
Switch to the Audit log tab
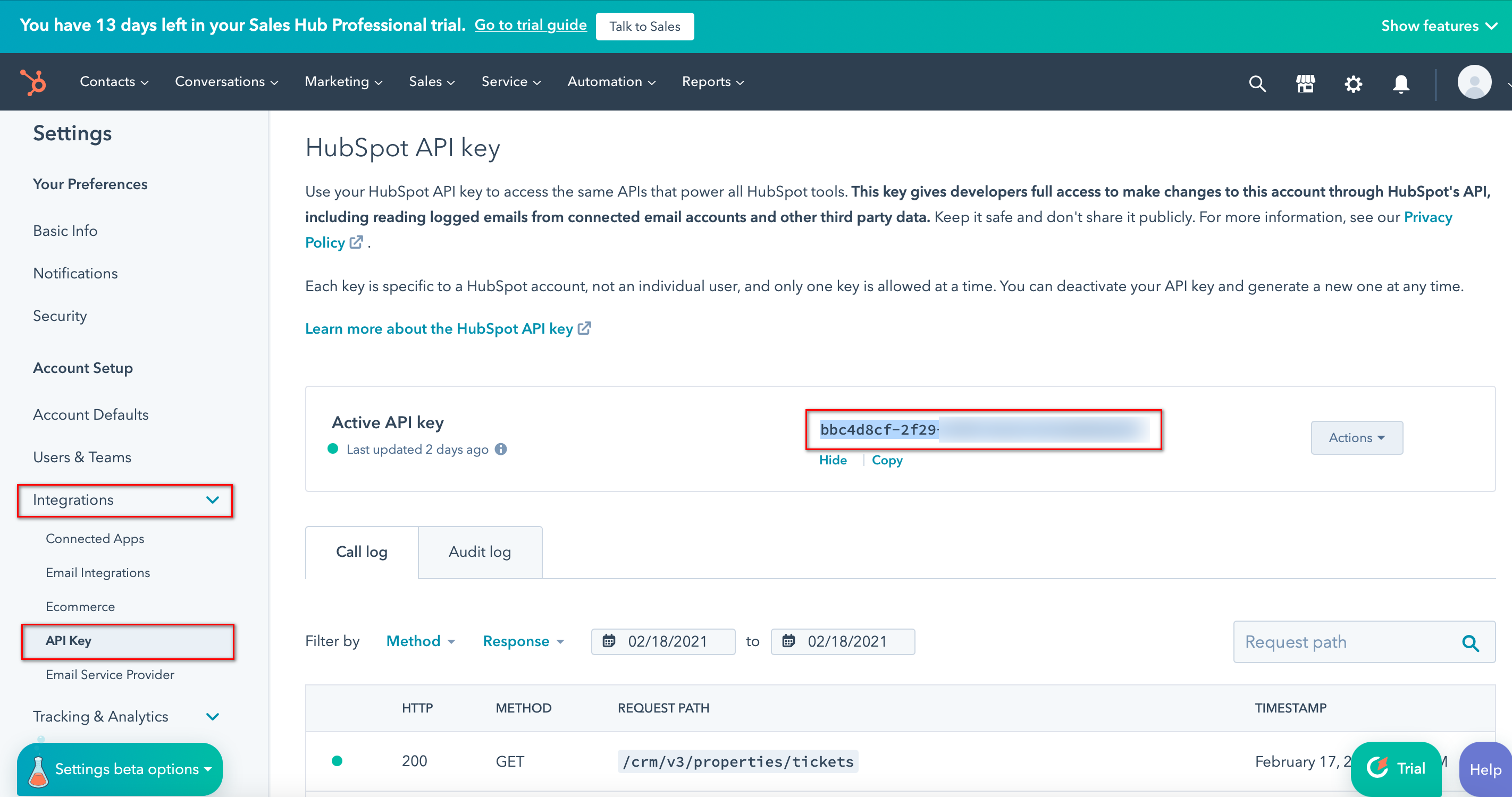coord(480,552)
